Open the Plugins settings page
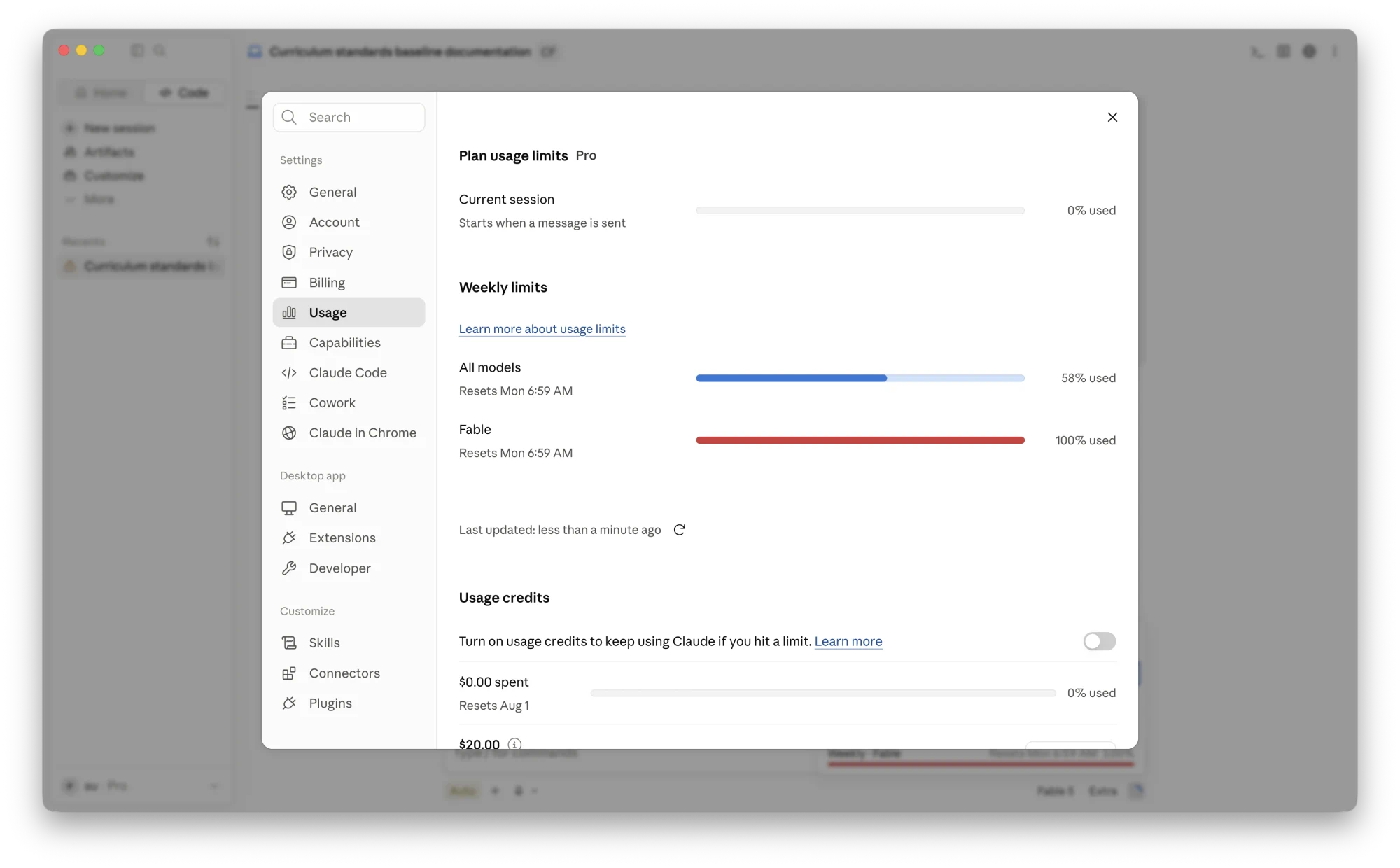The height and width of the screenshot is (868, 1400). (x=349, y=703)
